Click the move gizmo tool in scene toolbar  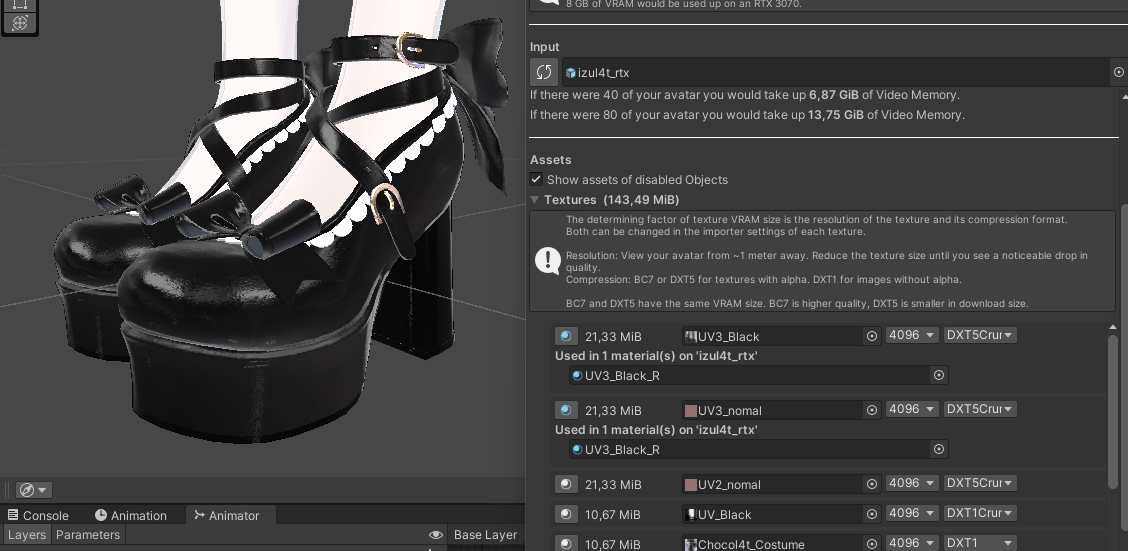click(20, 22)
